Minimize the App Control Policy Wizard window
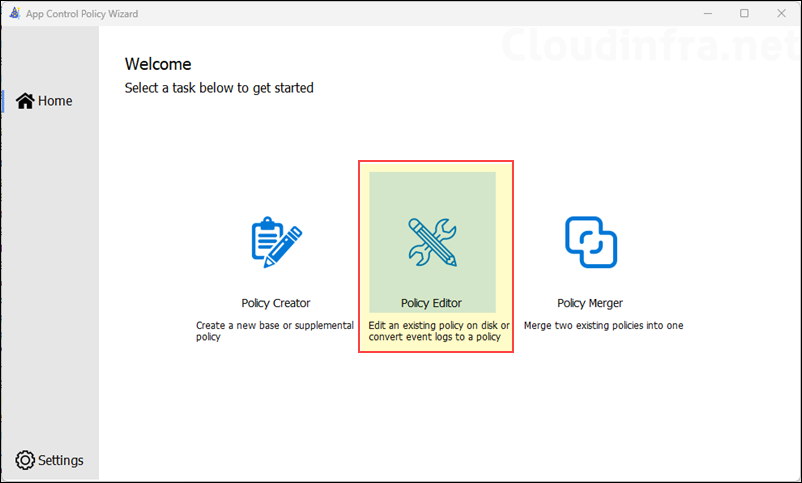This screenshot has height=483, width=802. (697, 14)
